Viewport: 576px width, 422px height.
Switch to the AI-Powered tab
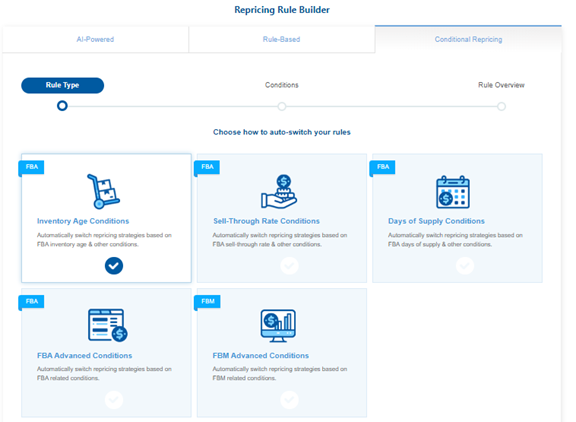point(95,39)
